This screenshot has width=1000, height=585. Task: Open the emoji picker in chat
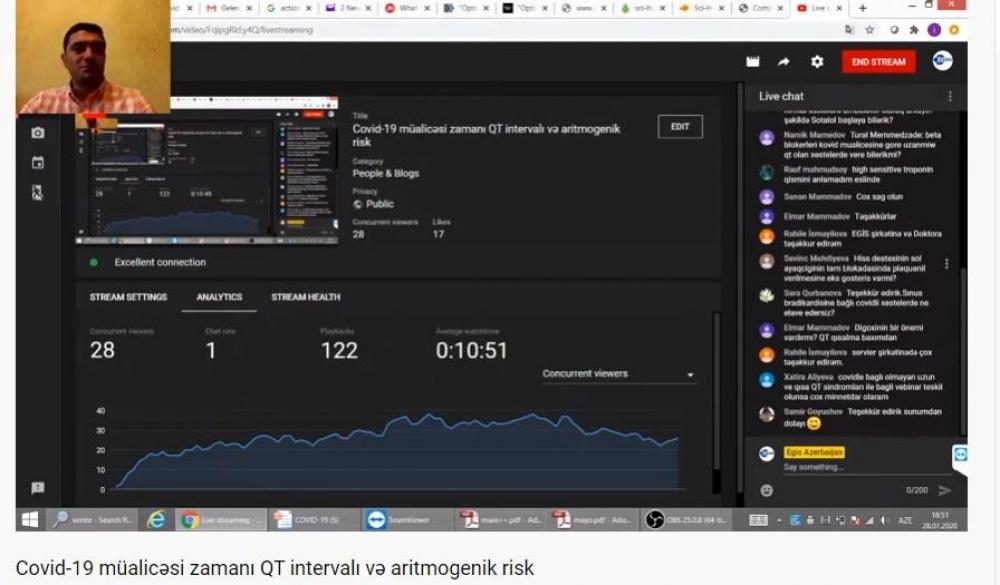(767, 491)
